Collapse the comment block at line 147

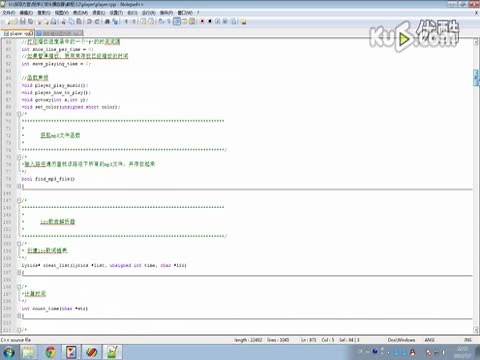pos(19,200)
